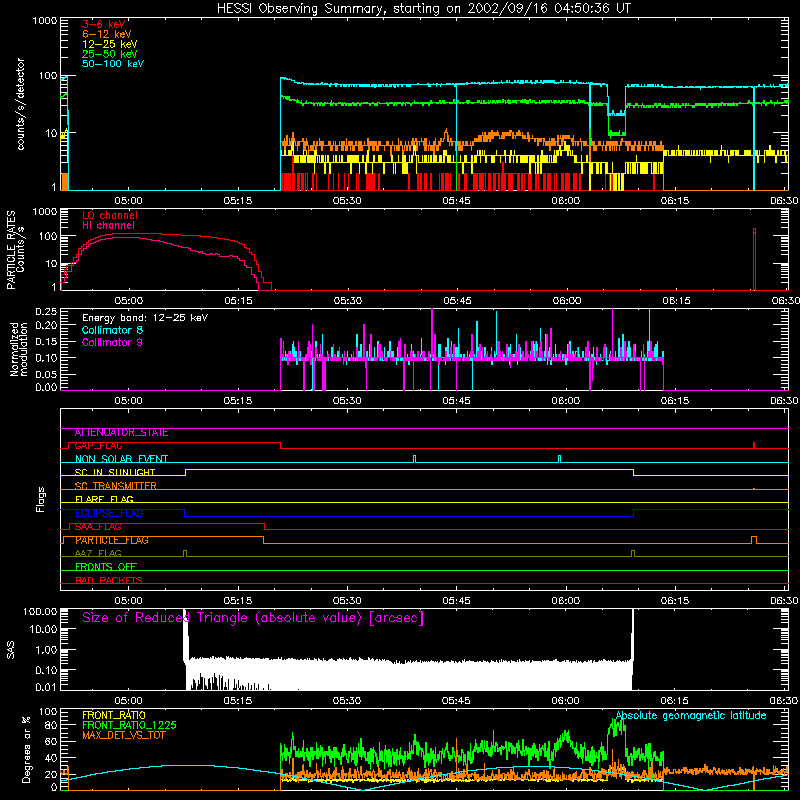Click the Size of Reduced Triangle title

(x=253, y=618)
